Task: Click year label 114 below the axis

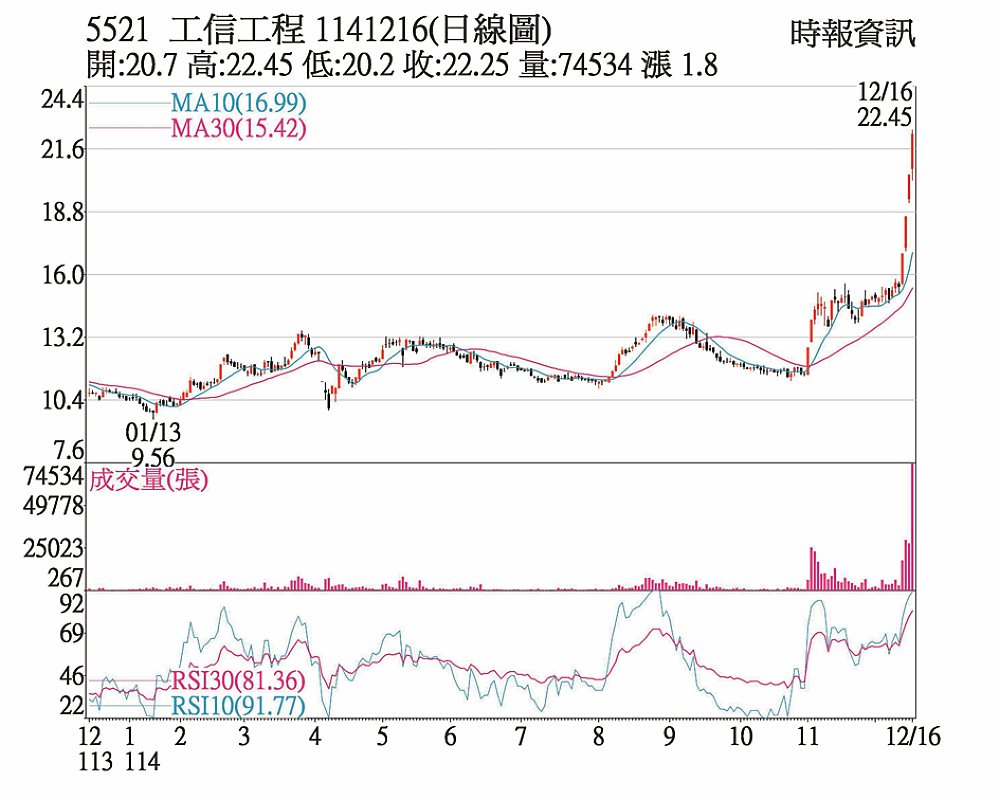Action: pyautogui.click(x=141, y=762)
